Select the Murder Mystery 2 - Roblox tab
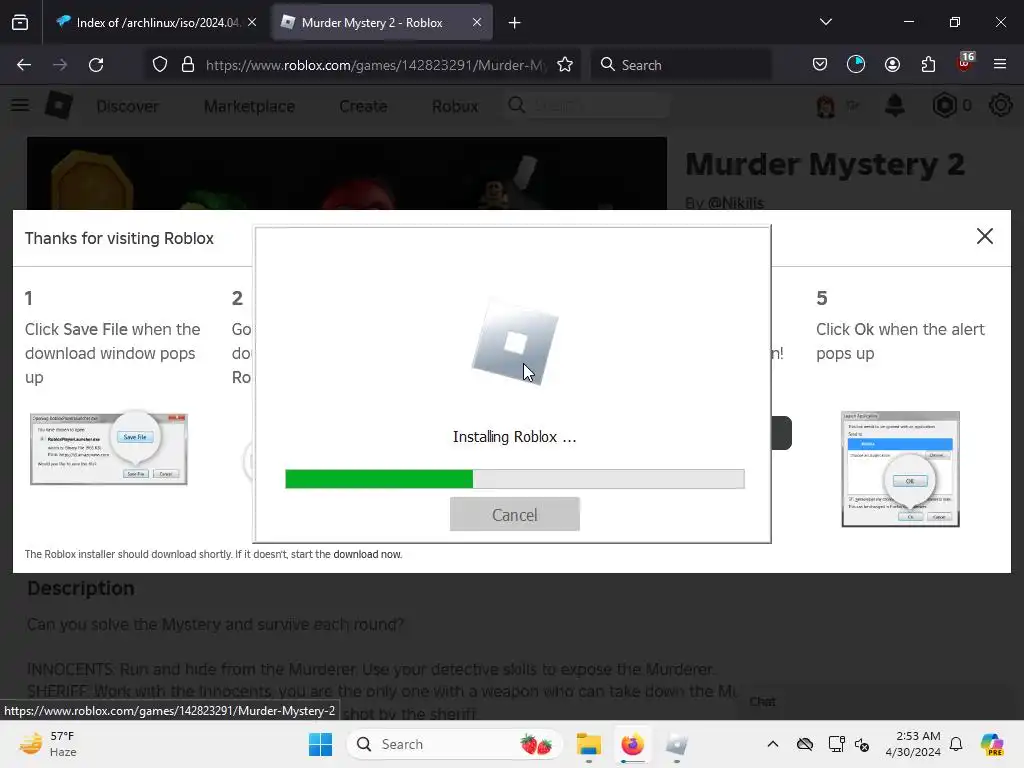This screenshot has height=768, width=1024. [x=372, y=23]
